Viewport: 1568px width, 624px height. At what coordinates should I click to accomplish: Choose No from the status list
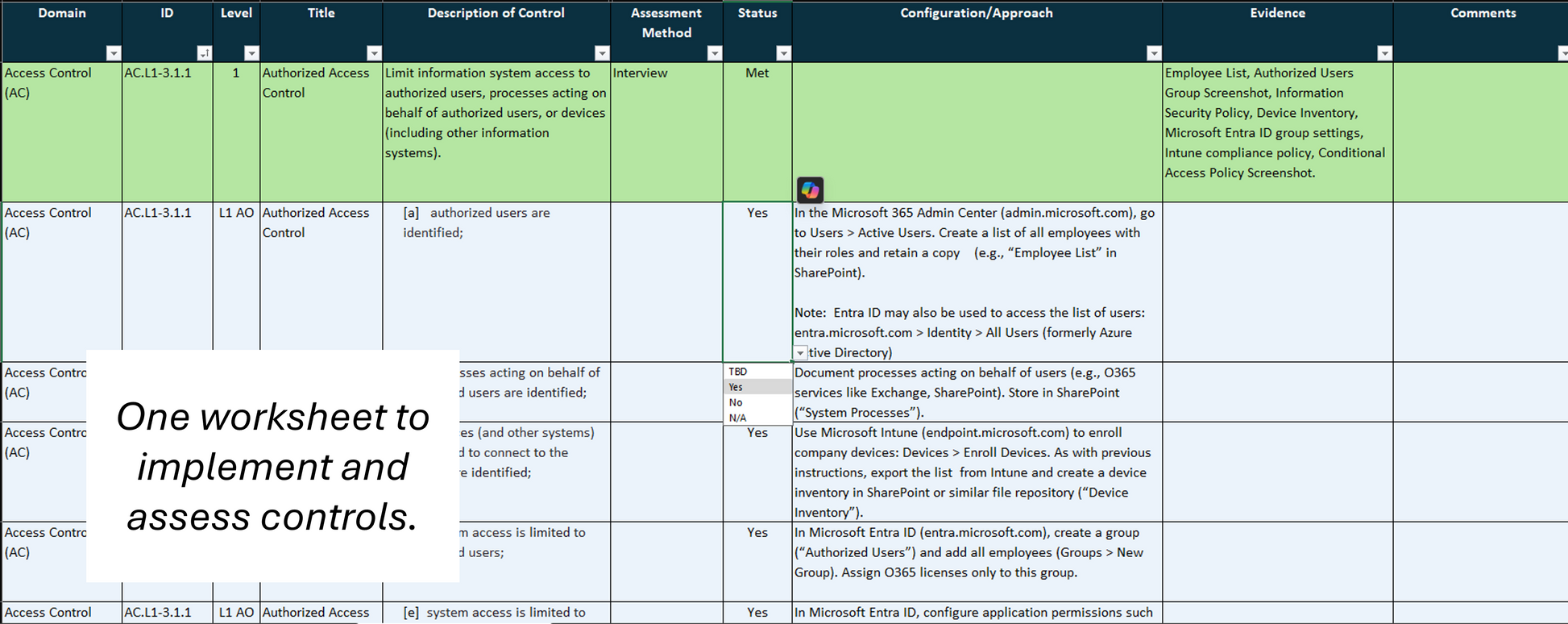point(758,402)
